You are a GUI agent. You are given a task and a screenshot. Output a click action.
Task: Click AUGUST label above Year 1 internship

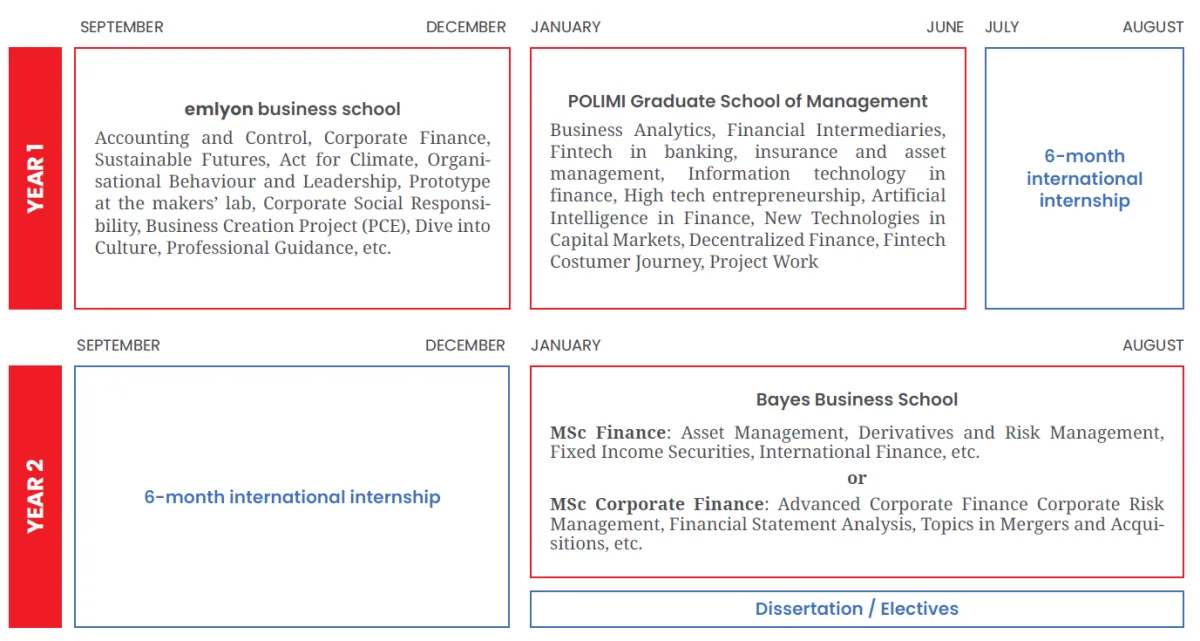[1153, 27]
